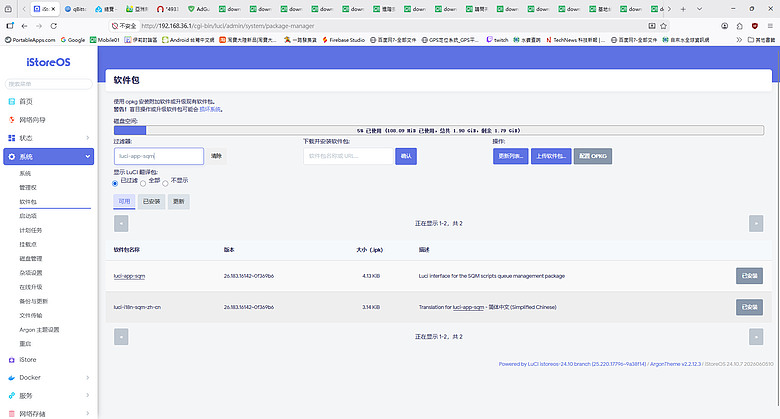
Task: Click the iStoreOS logo
Action: pyautogui.click(x=48, y=62)
